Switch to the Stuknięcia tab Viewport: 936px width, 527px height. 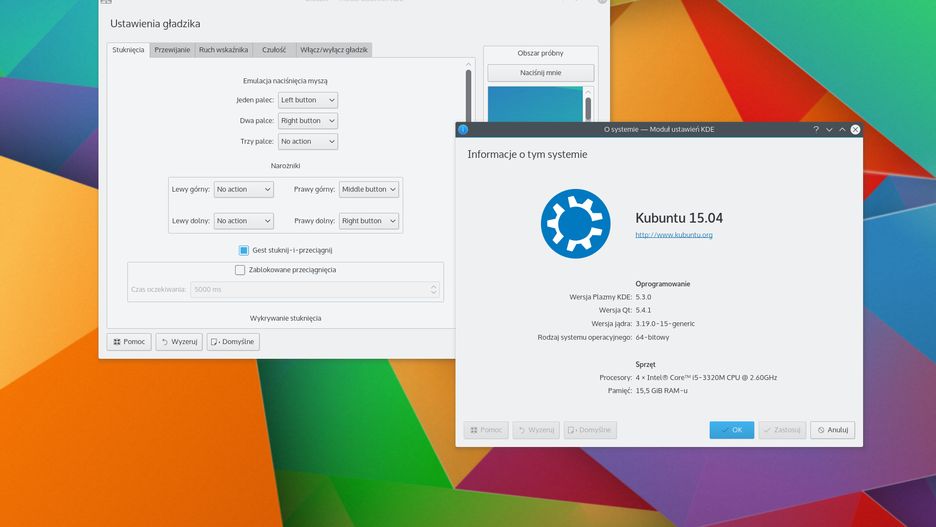pyautogui.click(x=128, y=50)
